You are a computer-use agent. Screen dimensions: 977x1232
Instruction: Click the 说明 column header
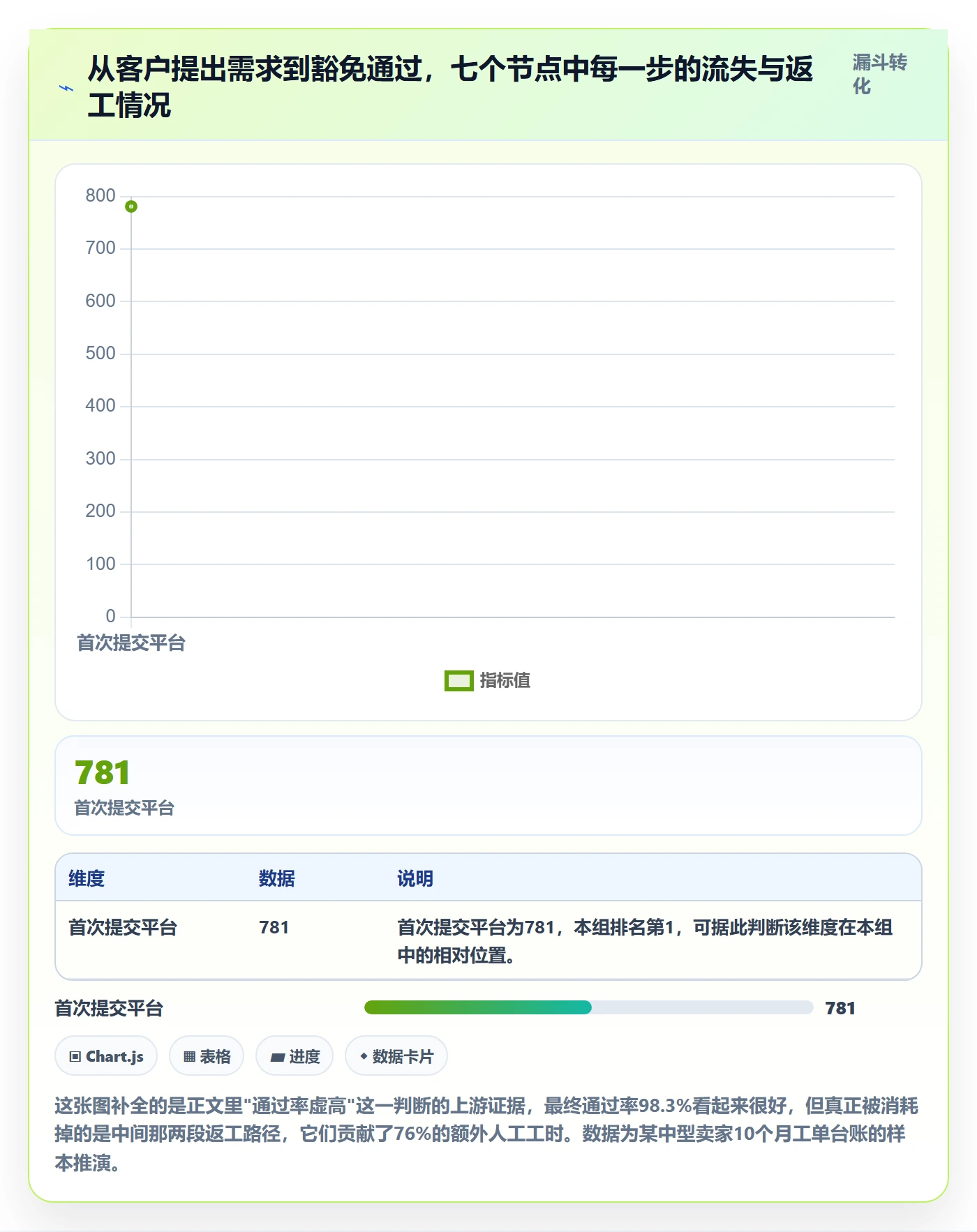(415, 878)
